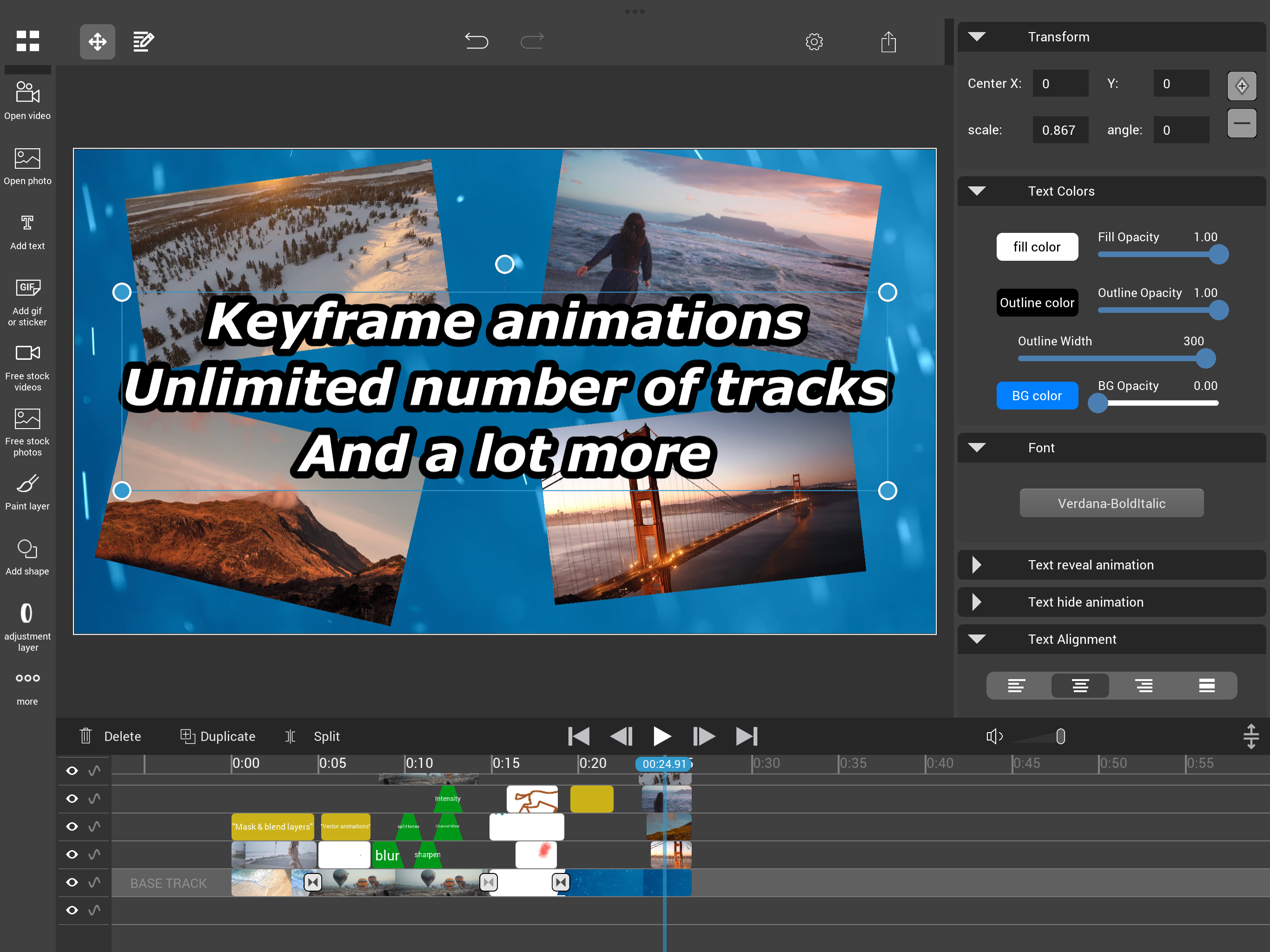Hide the BASE TRACK with eye icon
Screen dimensions: 1270x952
pos(72,883)
